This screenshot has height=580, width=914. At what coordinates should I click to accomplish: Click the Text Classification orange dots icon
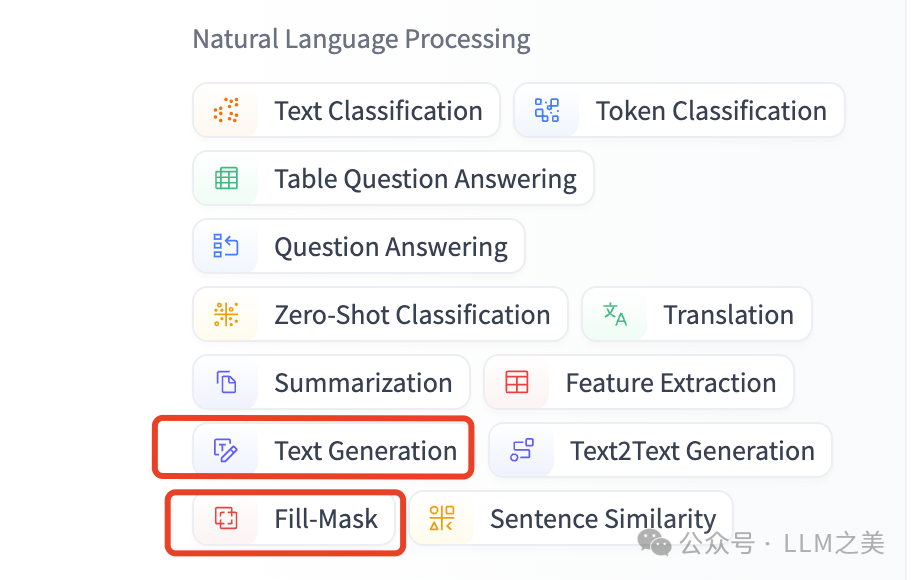coord(227,111)
